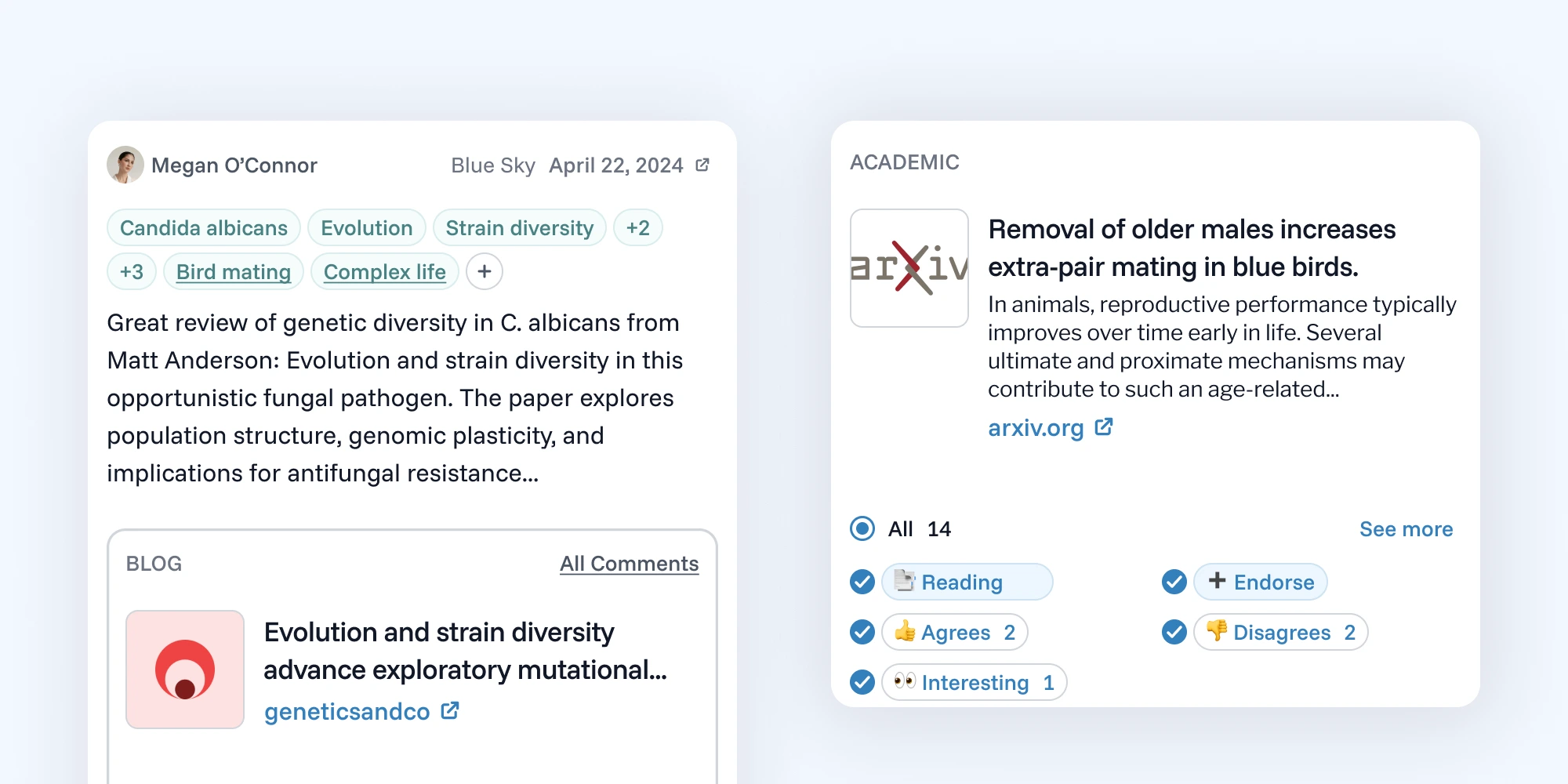
Task: Click the arXiv logo thumbnail
Action: pyautogui.click(x=909, y=268)
